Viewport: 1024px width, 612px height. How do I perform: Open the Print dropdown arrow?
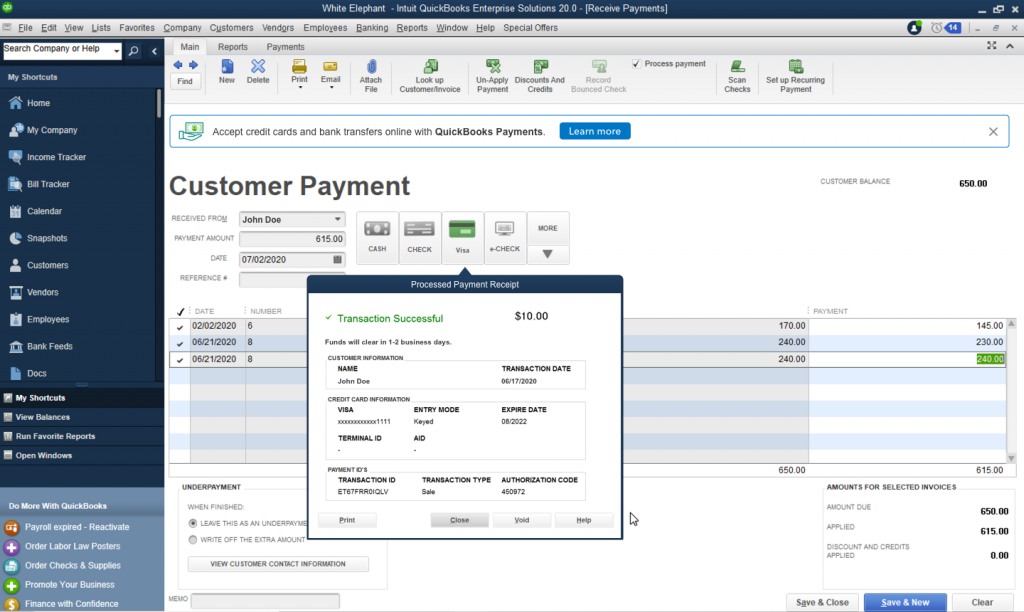[x=300, y=88]
